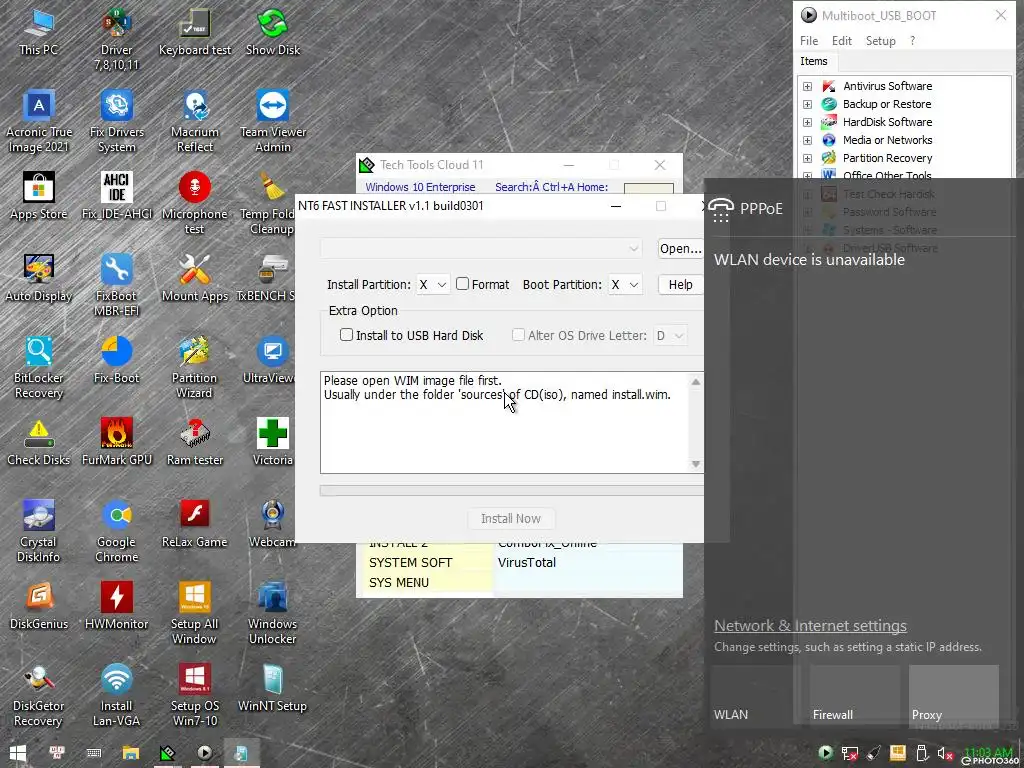Click the muted volume tray icon
1024x768 pixels.
pyautogui.click(x=945, y=754)
